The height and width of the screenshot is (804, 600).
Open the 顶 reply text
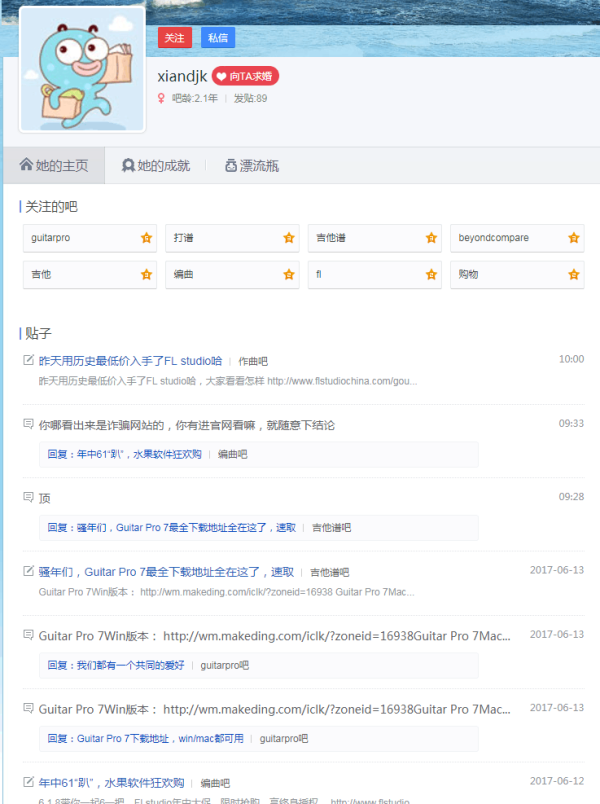click(x=45, y=498)
